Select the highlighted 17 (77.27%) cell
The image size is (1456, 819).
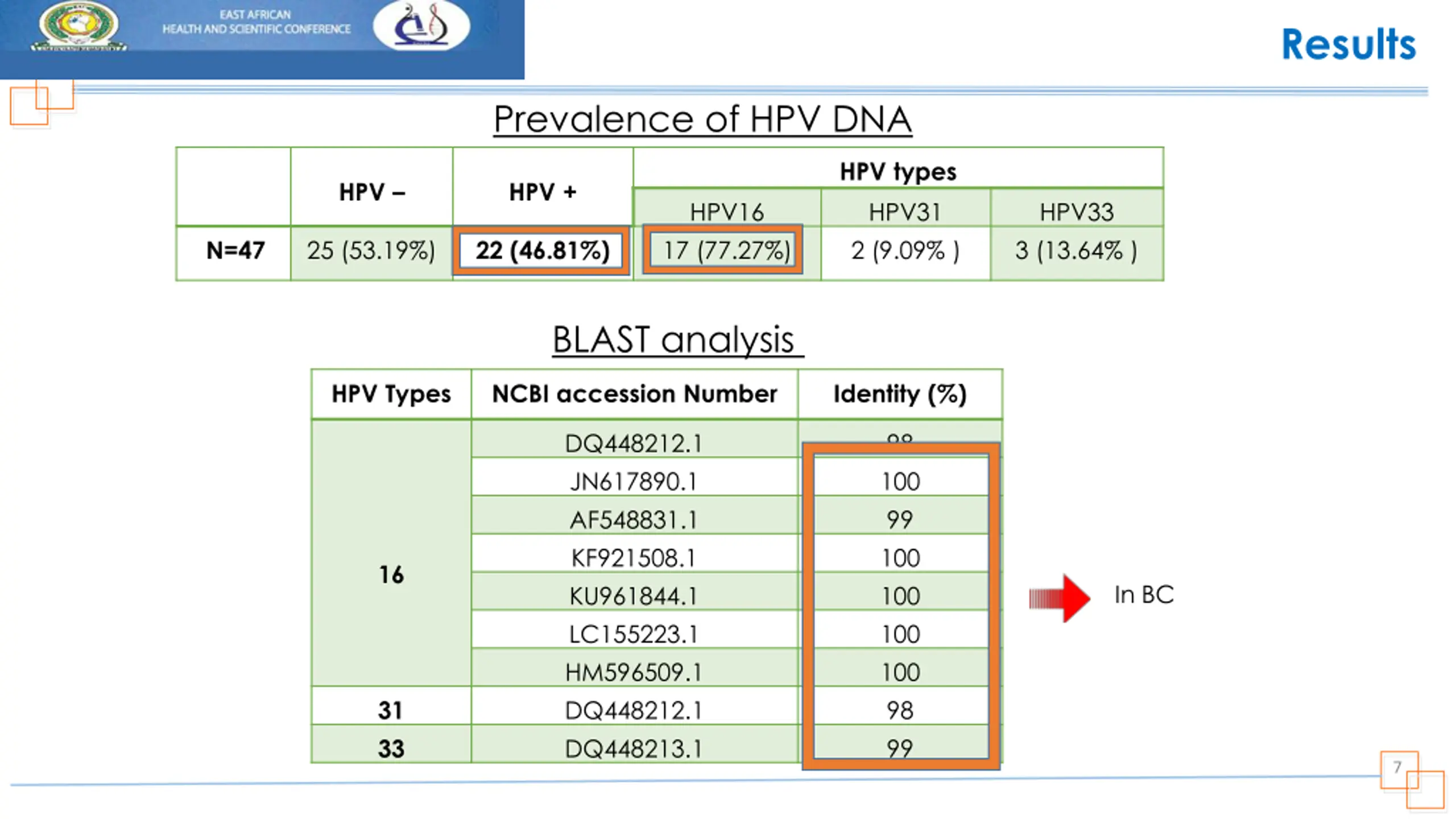point(723,250)
